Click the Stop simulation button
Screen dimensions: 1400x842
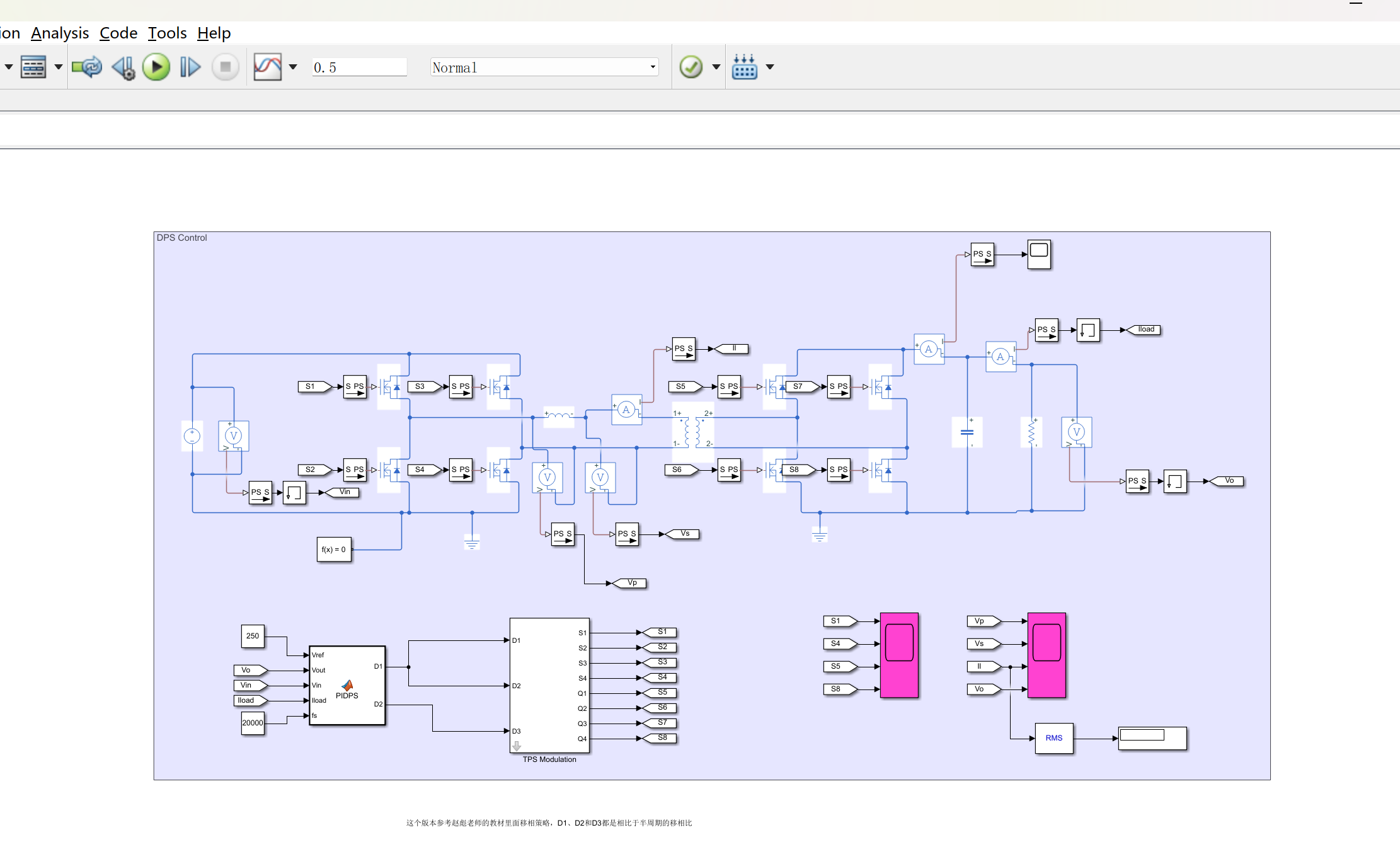[225, 67]
